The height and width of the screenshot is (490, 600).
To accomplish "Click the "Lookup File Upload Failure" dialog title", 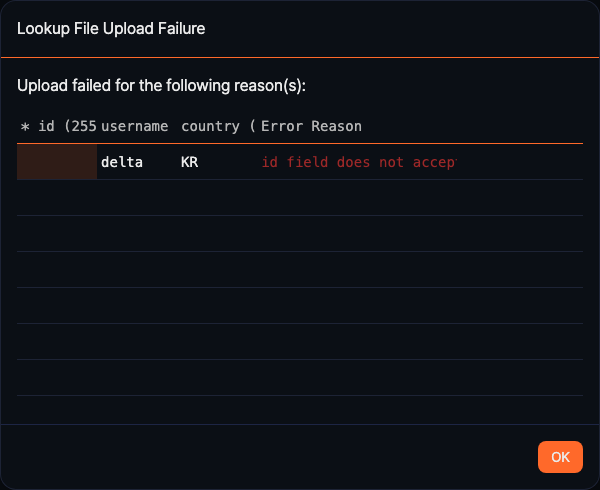I will coord(111,29).
